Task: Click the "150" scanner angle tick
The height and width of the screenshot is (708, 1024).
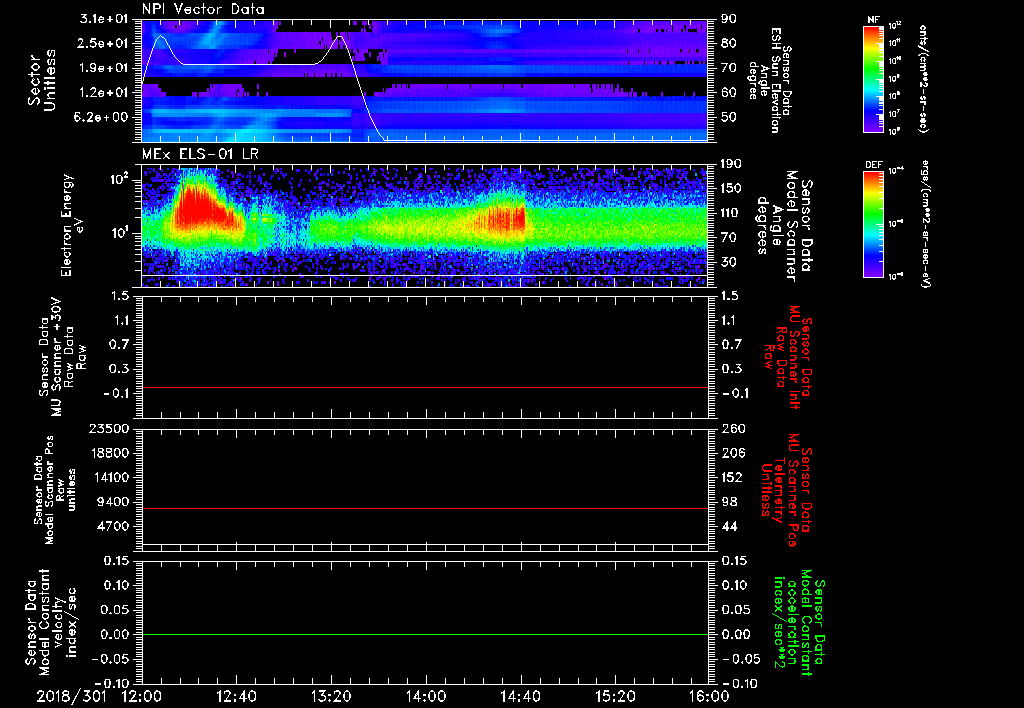Action: click(x=731, y=189)
